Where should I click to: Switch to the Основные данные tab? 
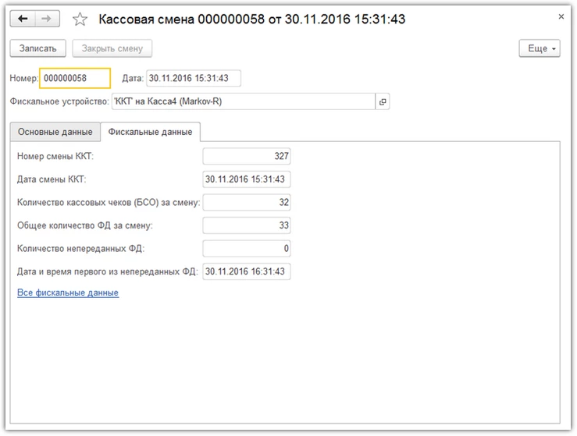55,132
